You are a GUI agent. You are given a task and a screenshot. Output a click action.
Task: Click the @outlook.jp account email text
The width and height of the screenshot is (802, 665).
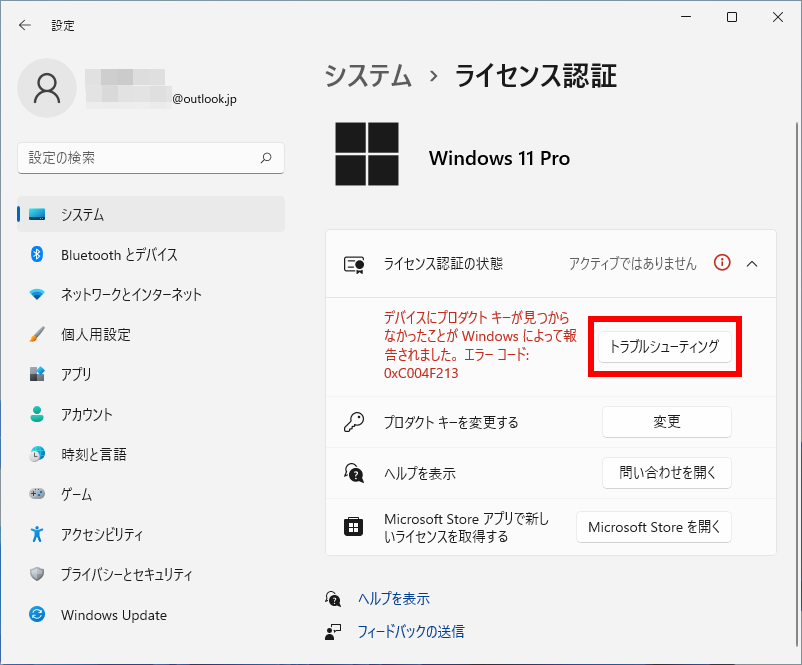(204, 99)
